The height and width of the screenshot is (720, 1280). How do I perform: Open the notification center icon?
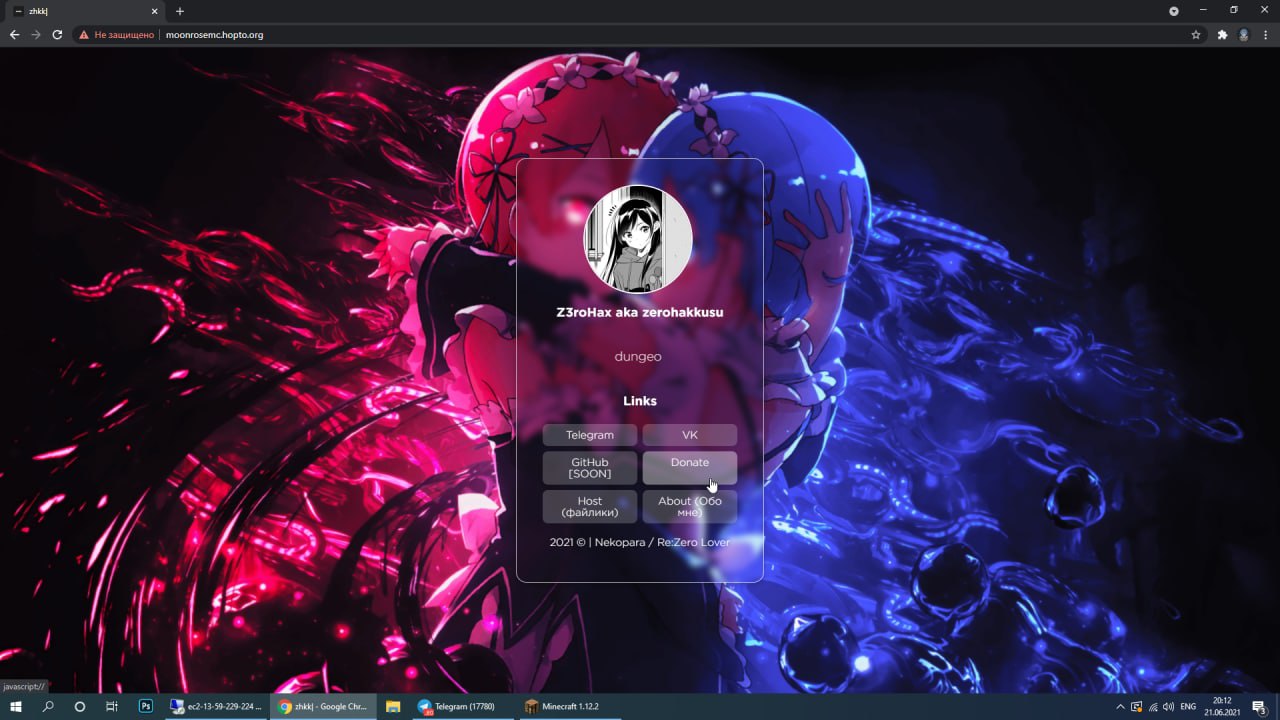tap(1260, 706)
